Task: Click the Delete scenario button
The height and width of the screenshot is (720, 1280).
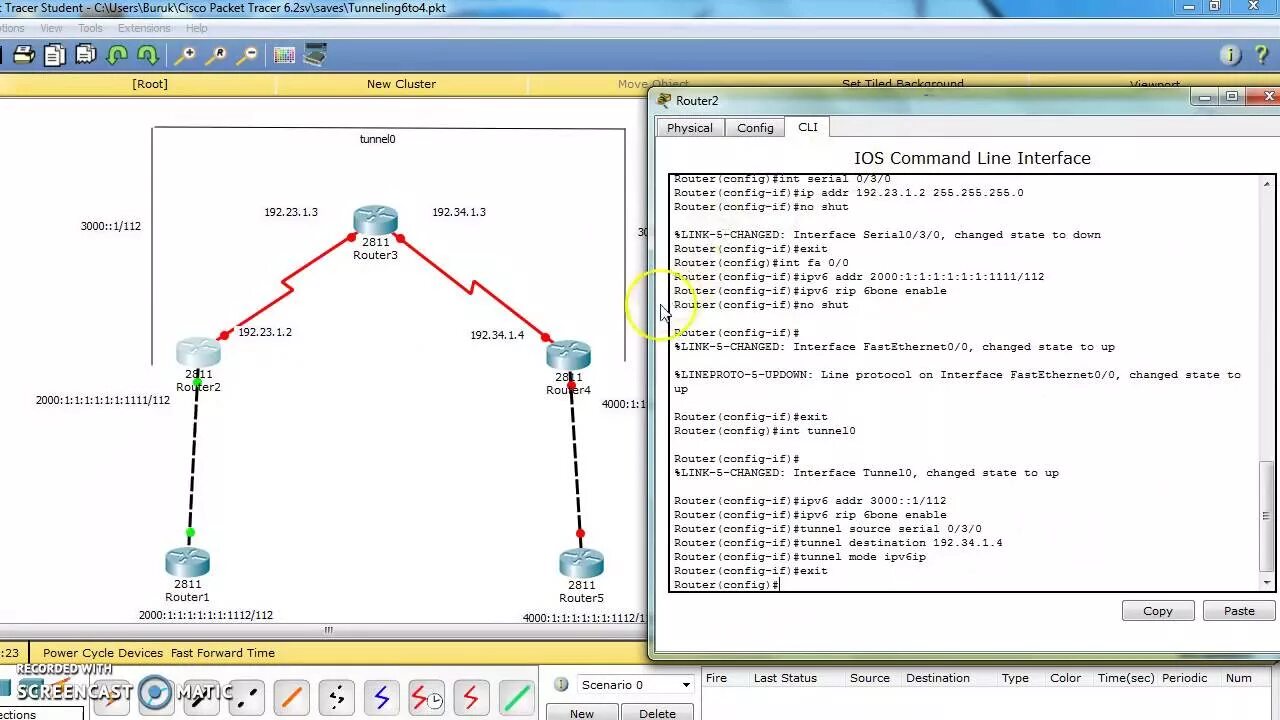Action: click(x=657, y=713)
